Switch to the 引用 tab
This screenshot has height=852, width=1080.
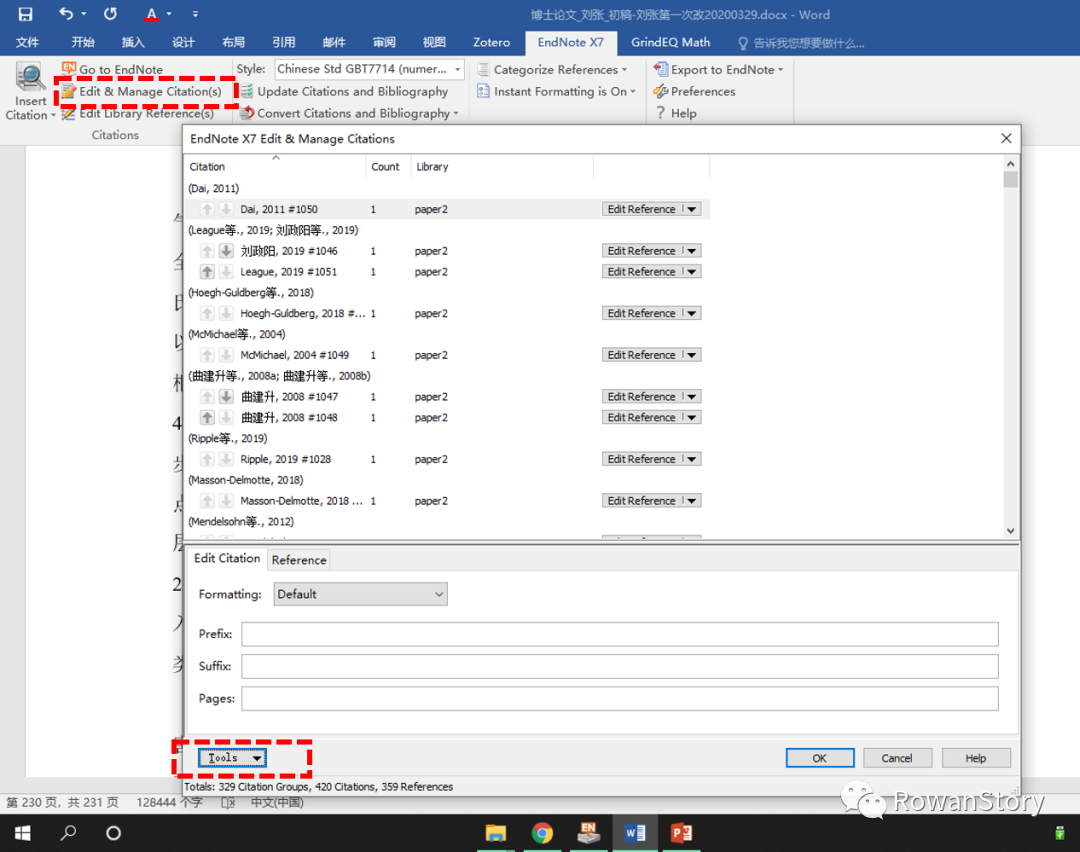coord(283,42)
